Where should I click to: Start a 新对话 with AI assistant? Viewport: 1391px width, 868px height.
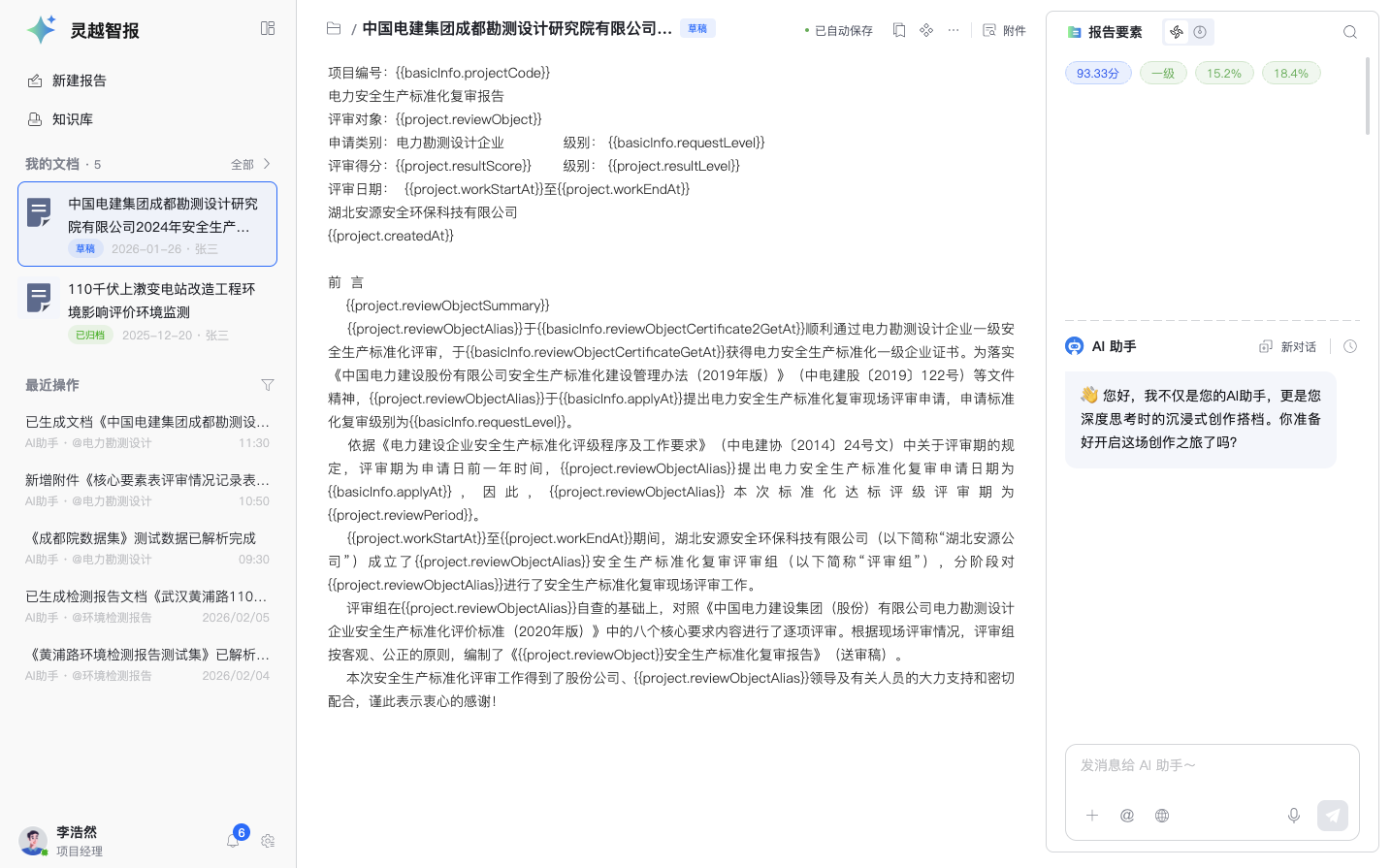pos(1287,346)
